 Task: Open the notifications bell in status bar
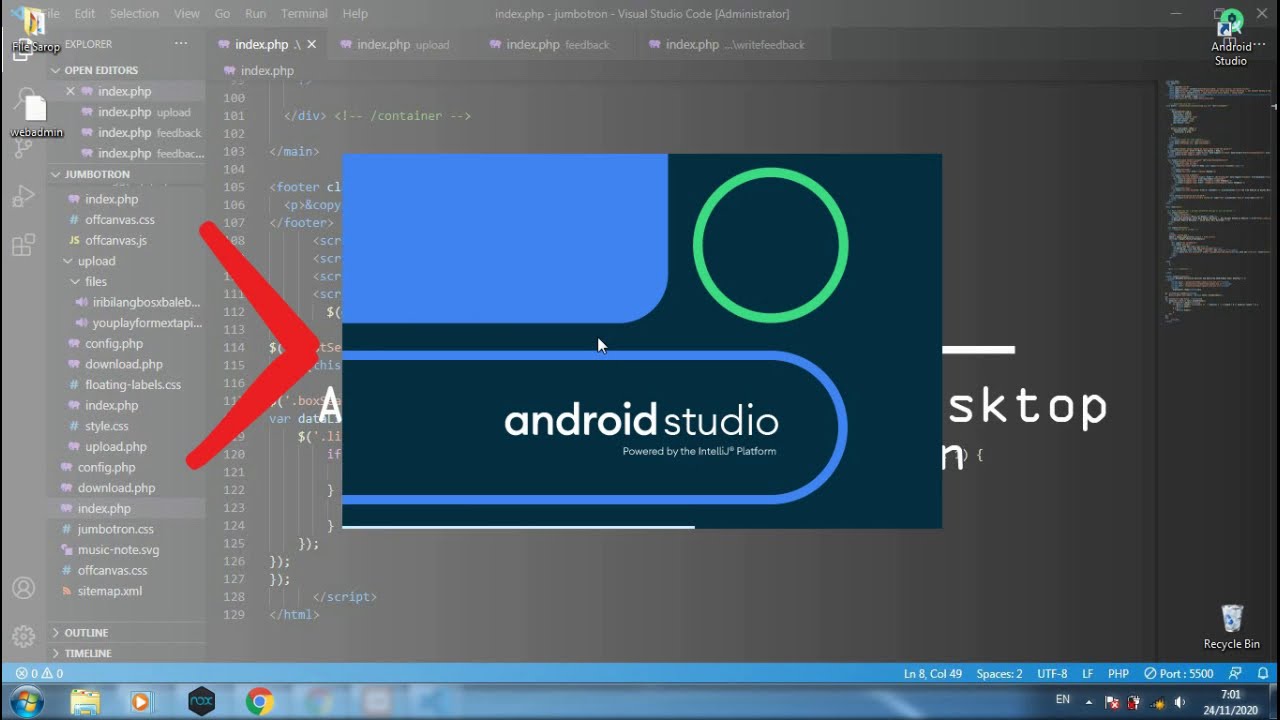click(x=1263, y=674)
